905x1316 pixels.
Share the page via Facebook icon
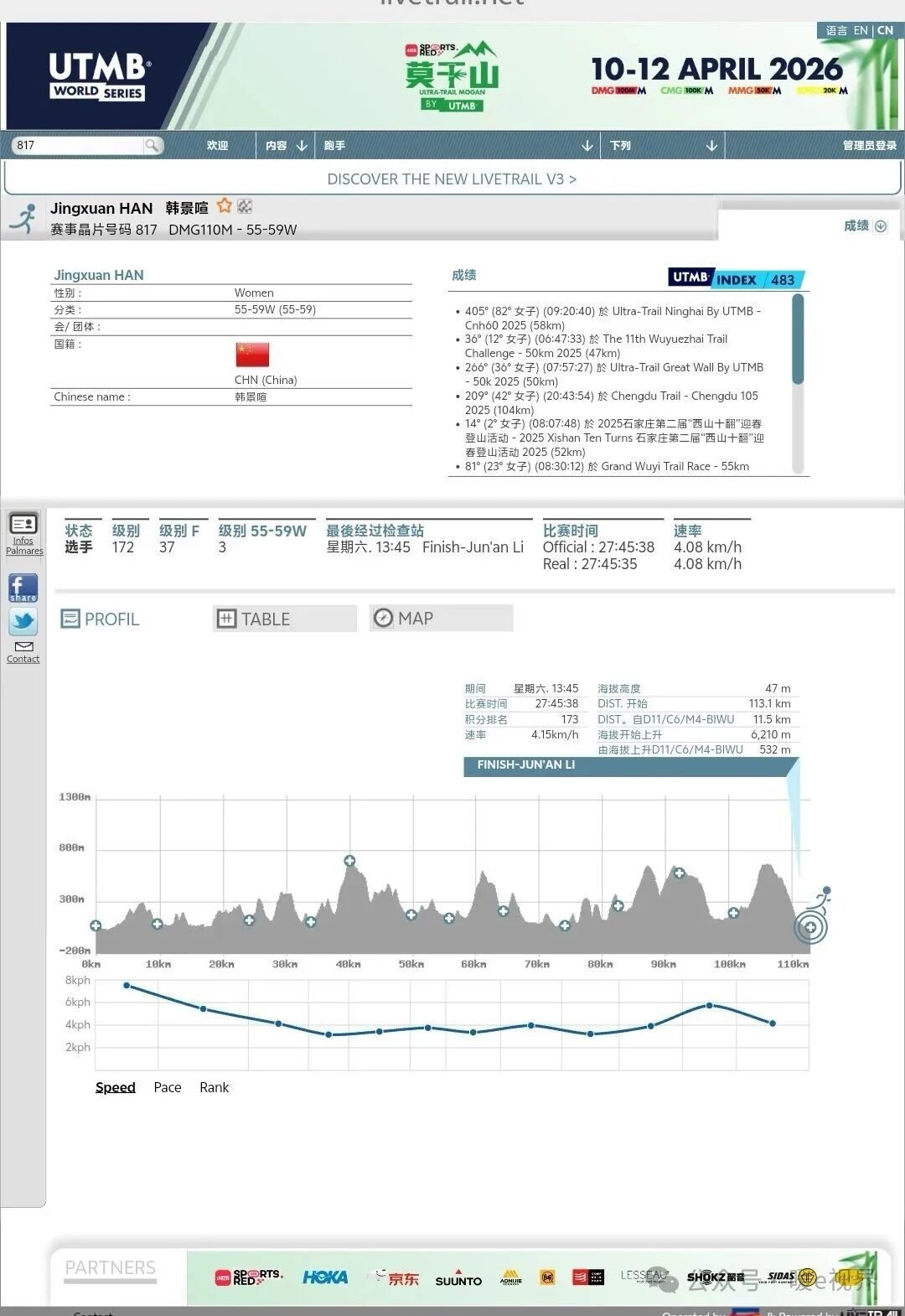coord(23,588)
